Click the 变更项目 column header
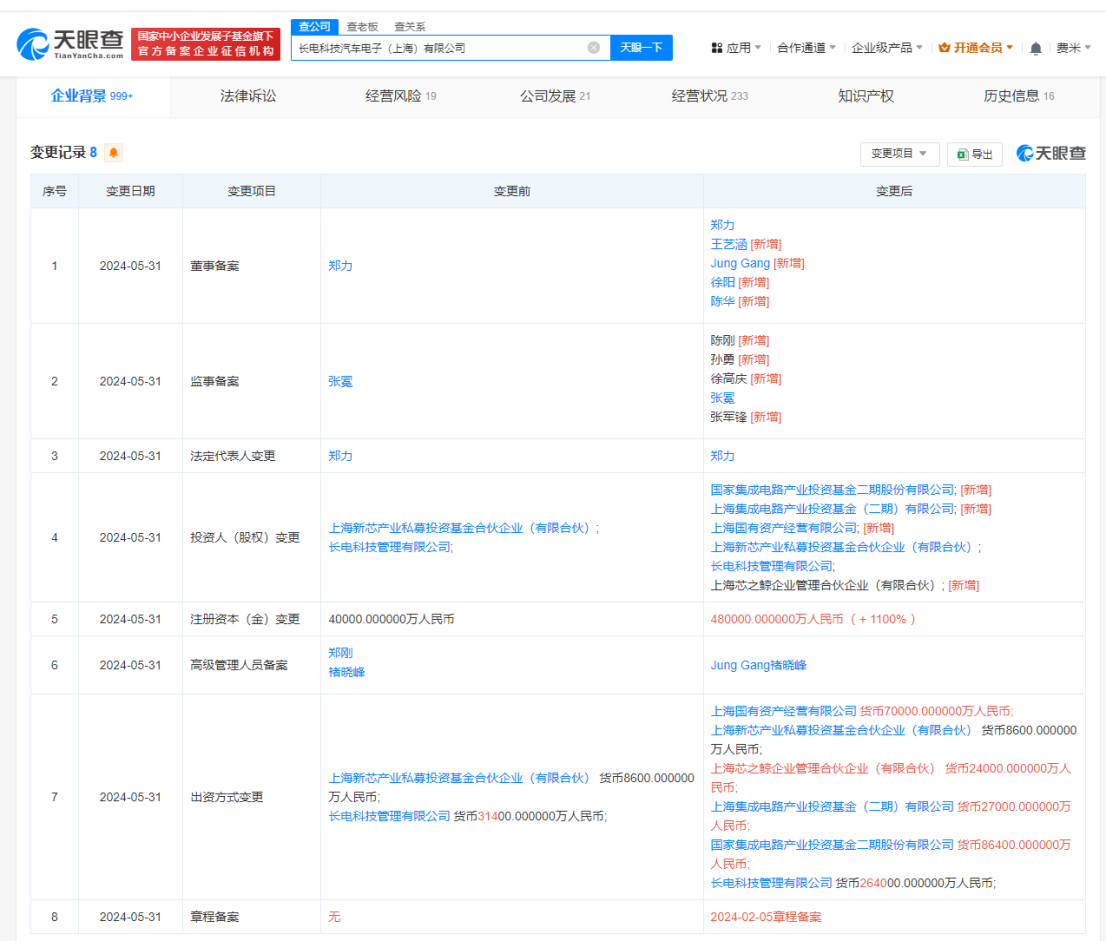Screen dimensions: 1106x941 point(251,191)
